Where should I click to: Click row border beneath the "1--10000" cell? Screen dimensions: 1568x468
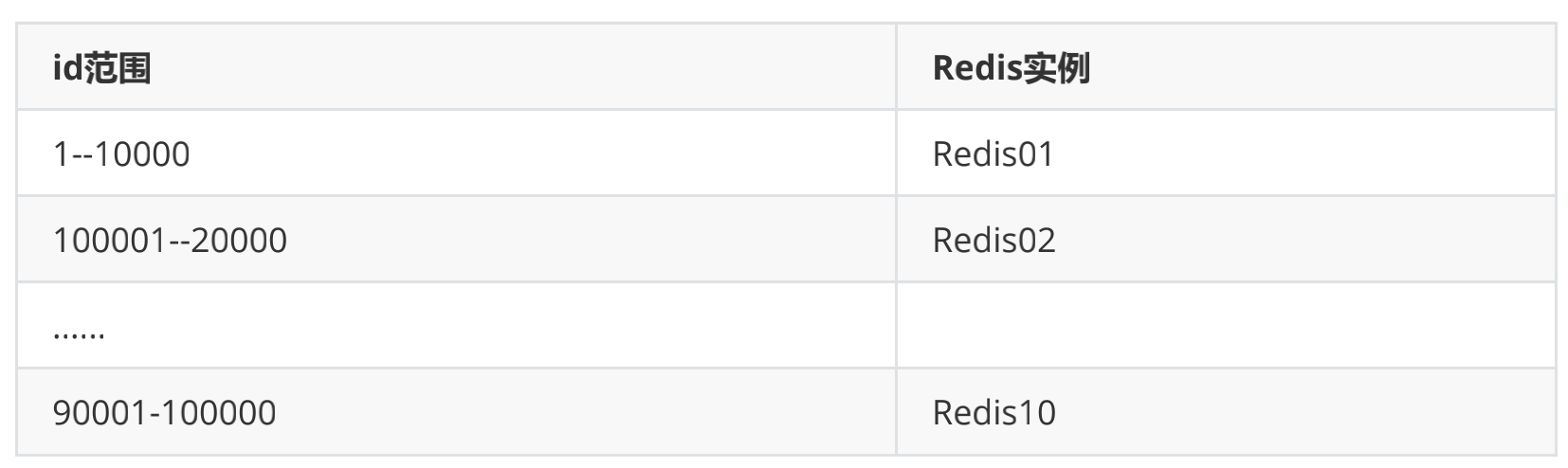(x=455, y=196)
